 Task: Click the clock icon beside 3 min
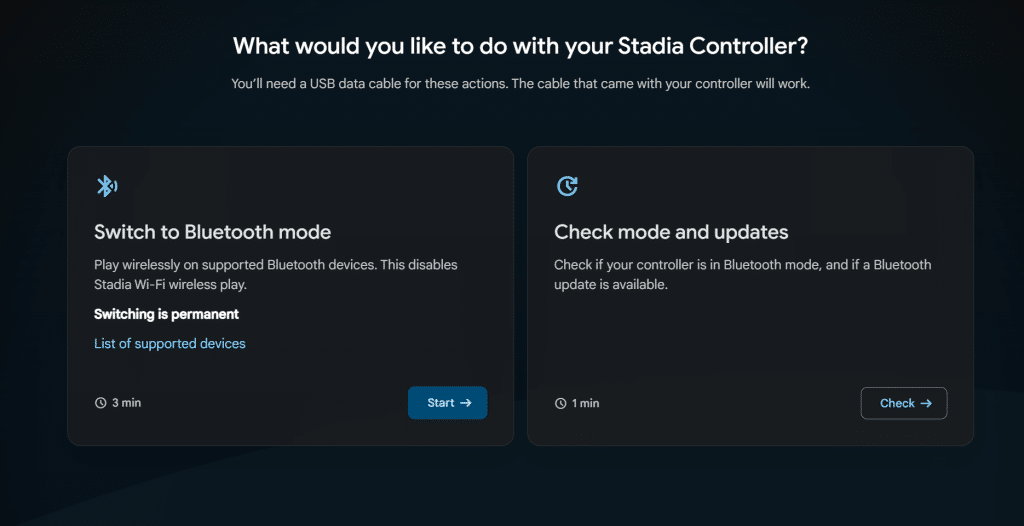click(100, 403)
